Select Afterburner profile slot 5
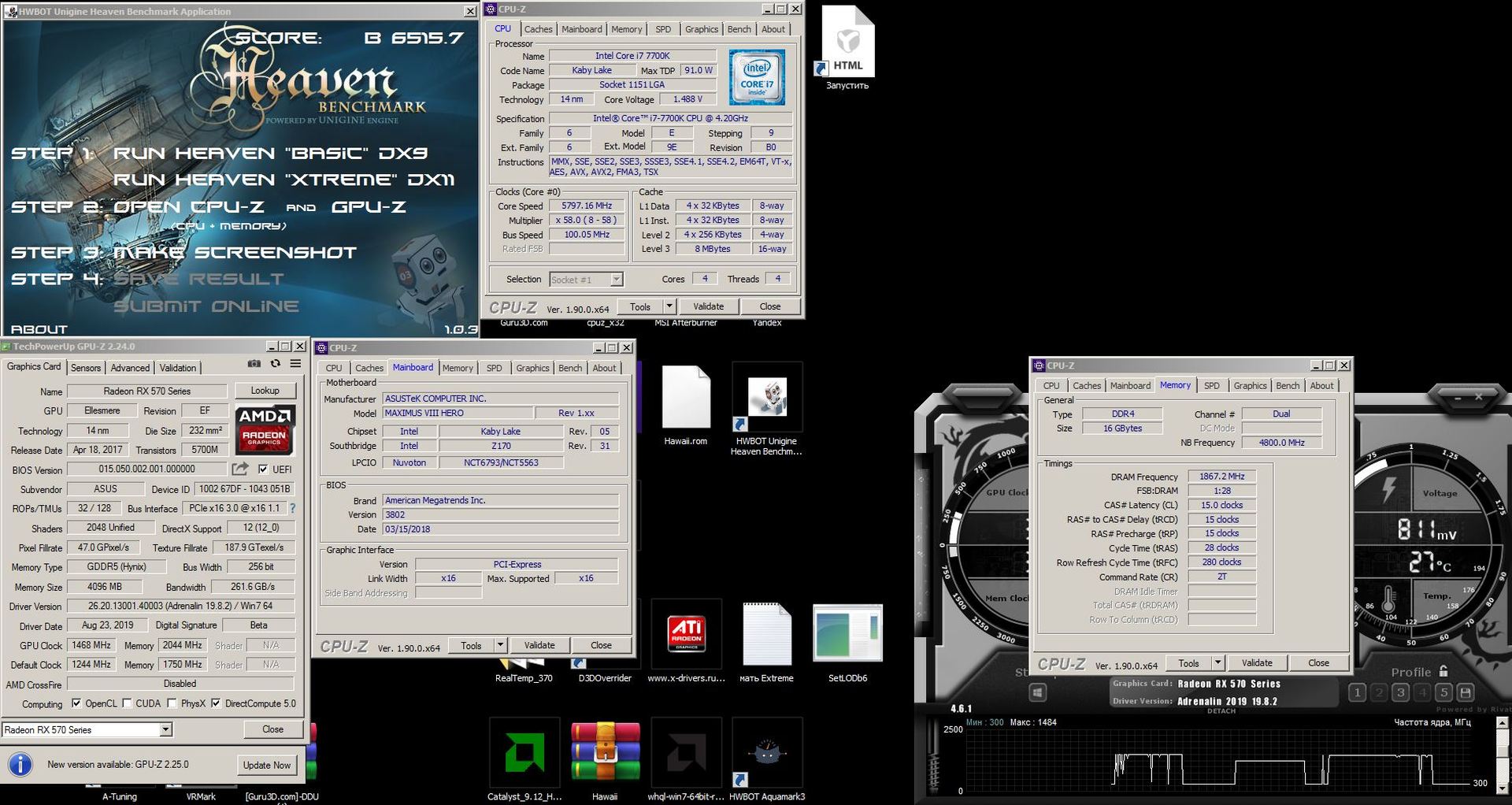This screenshot has width=1512, height=805. (1443, 692)
